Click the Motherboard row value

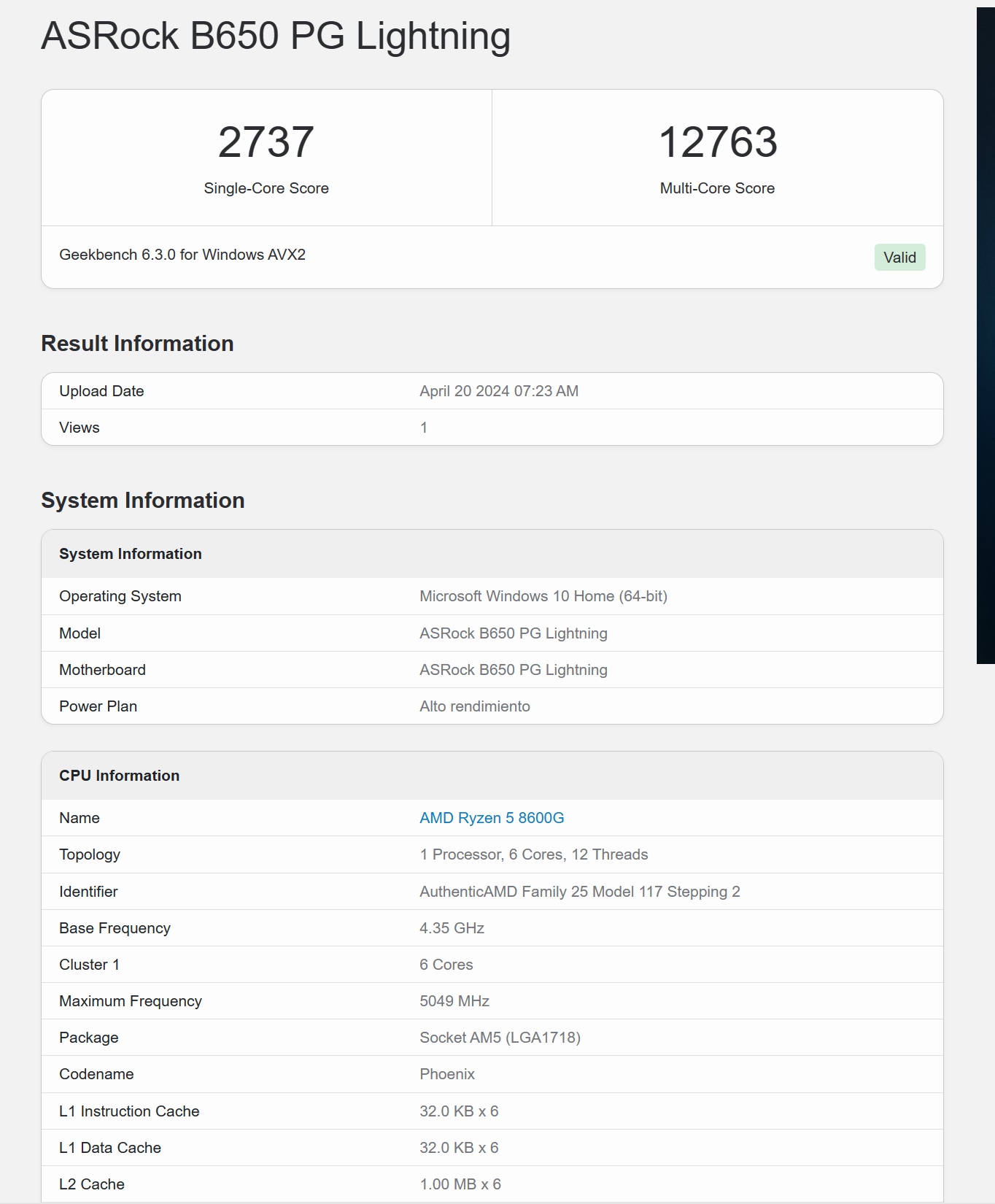tap(514, 670)
